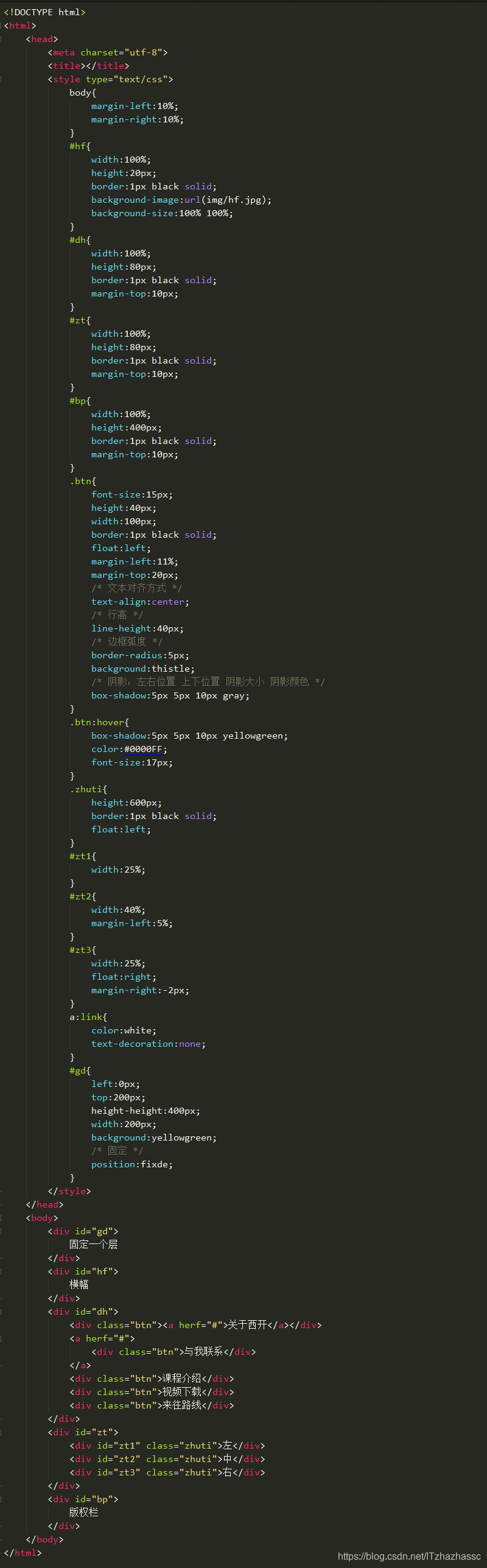Click the text-align:center; declaration

point(140,602)
